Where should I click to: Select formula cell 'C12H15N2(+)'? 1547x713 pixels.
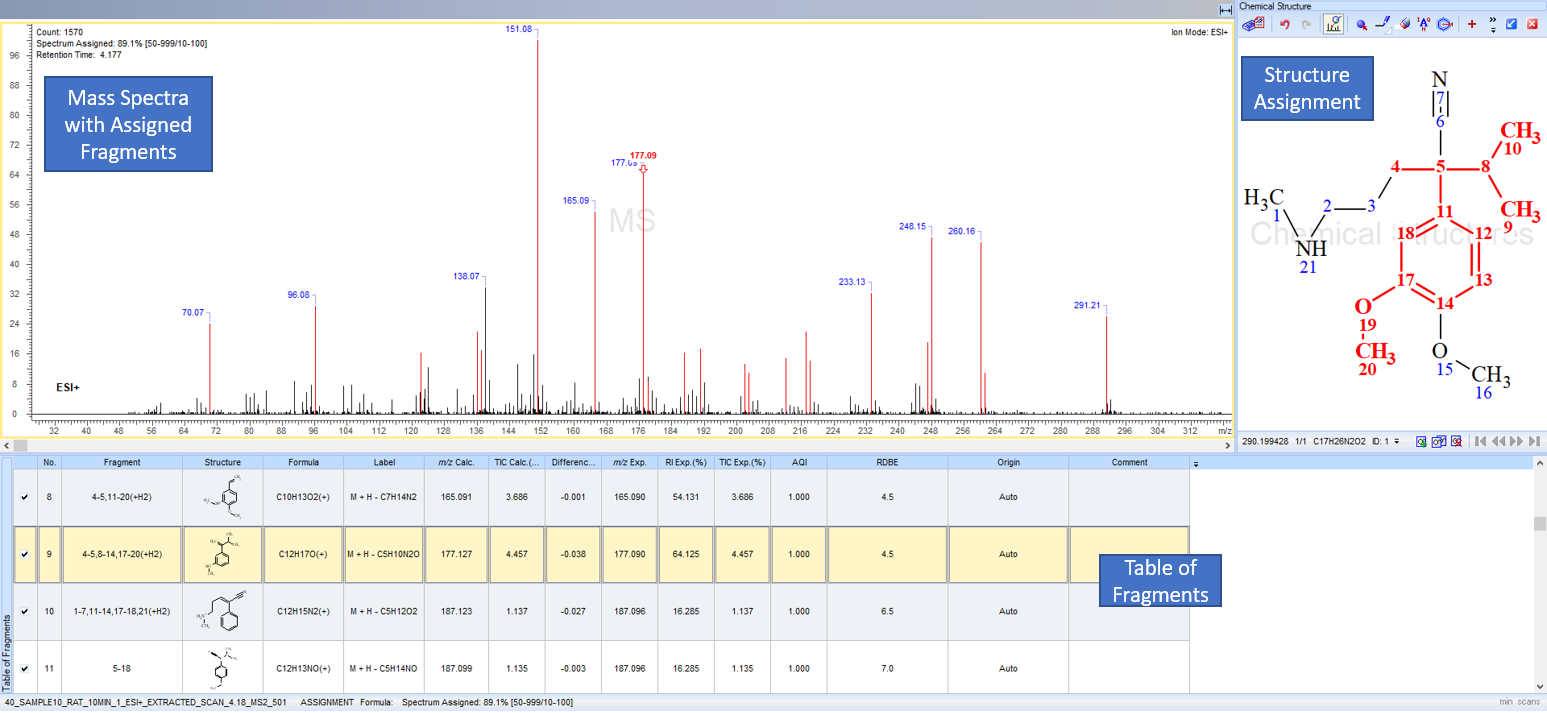coord(302,611)
